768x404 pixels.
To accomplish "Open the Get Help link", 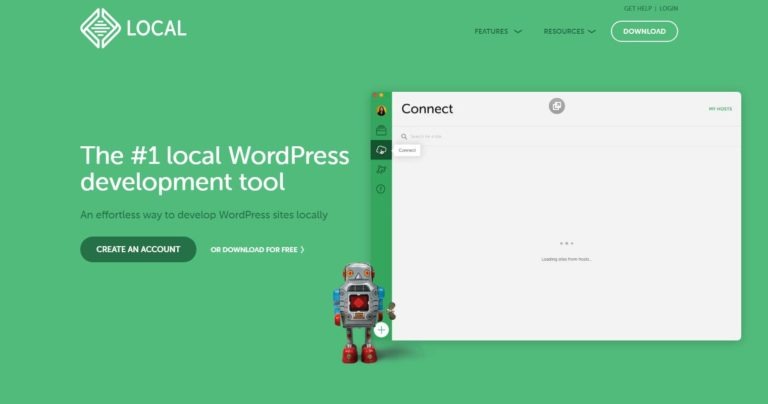I will pyautogui.click(x=638, y=8).
